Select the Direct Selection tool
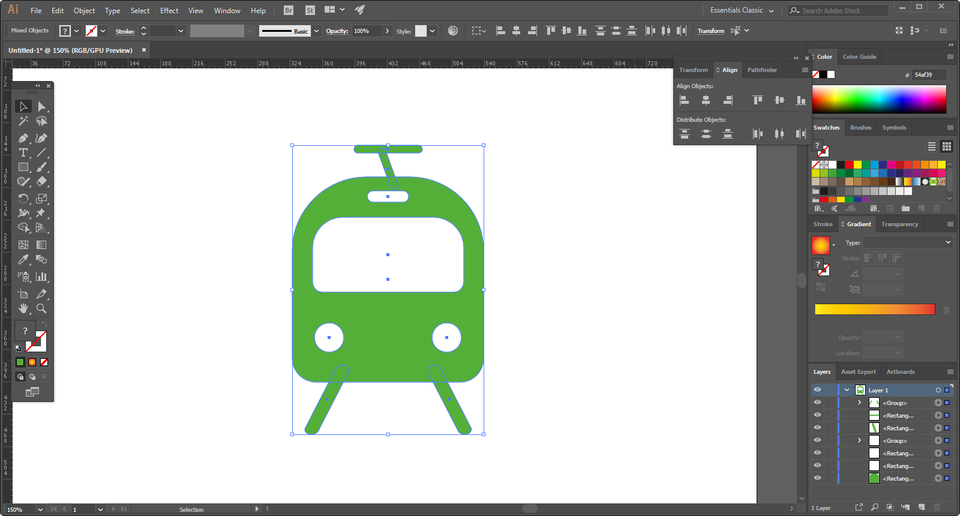 click(42, 106)
